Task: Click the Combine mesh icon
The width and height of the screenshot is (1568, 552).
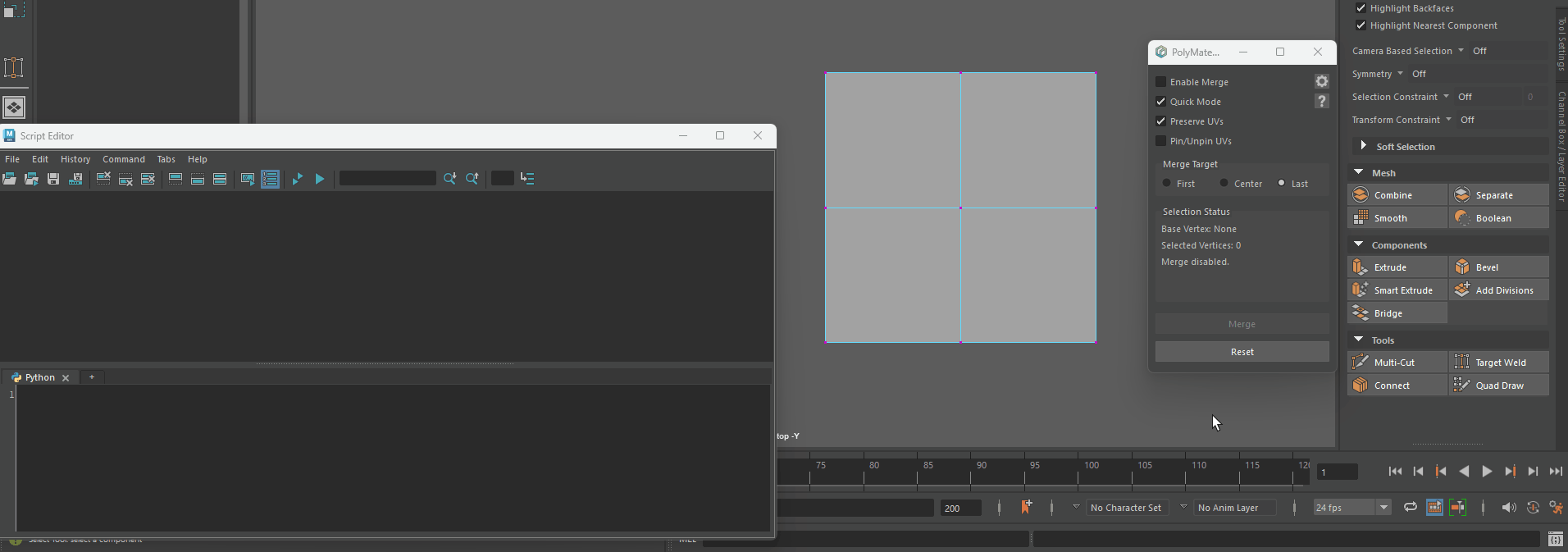Action: (x=1361, y=195)
